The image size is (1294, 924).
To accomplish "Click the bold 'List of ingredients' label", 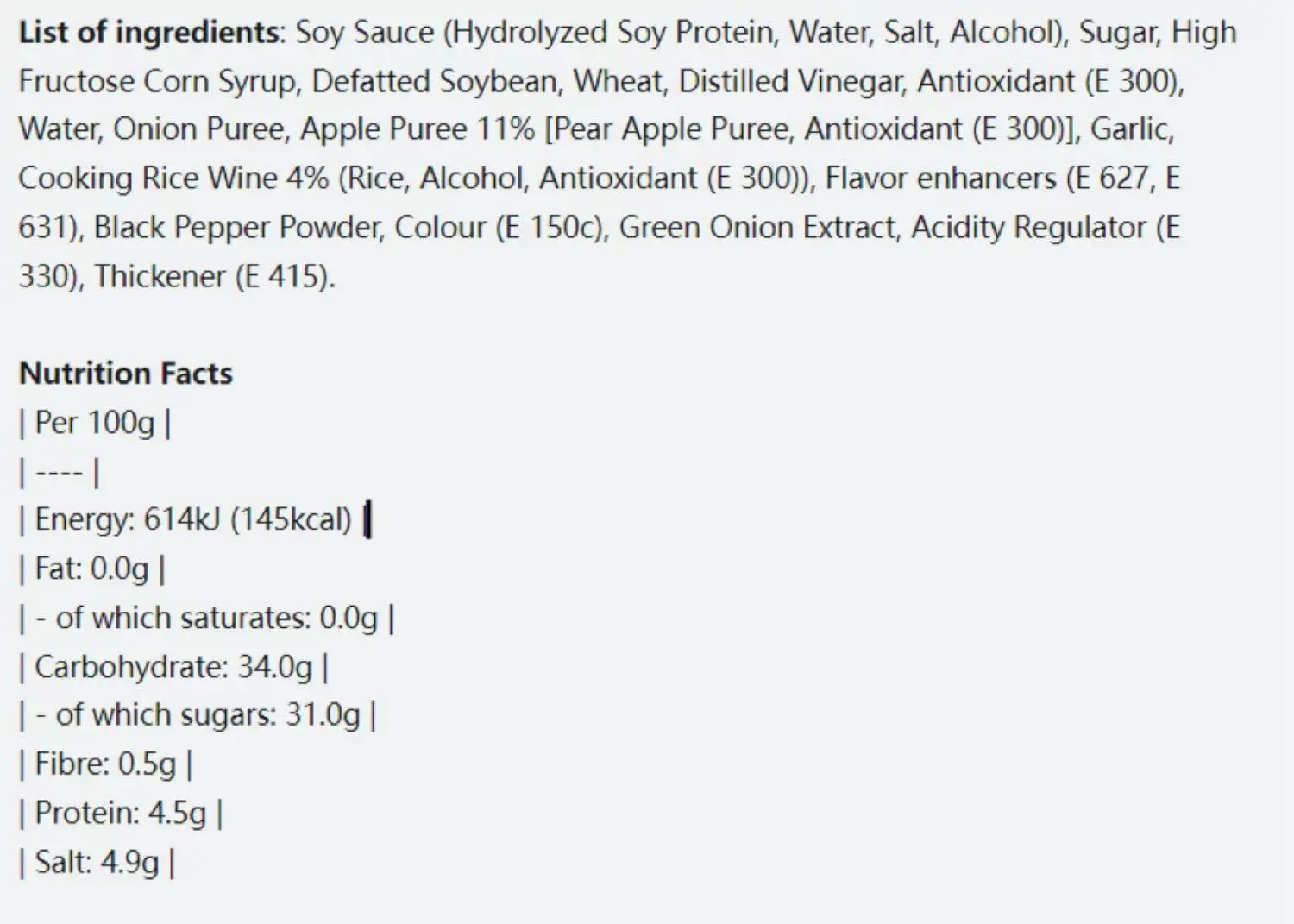I will tap(149, 33).
